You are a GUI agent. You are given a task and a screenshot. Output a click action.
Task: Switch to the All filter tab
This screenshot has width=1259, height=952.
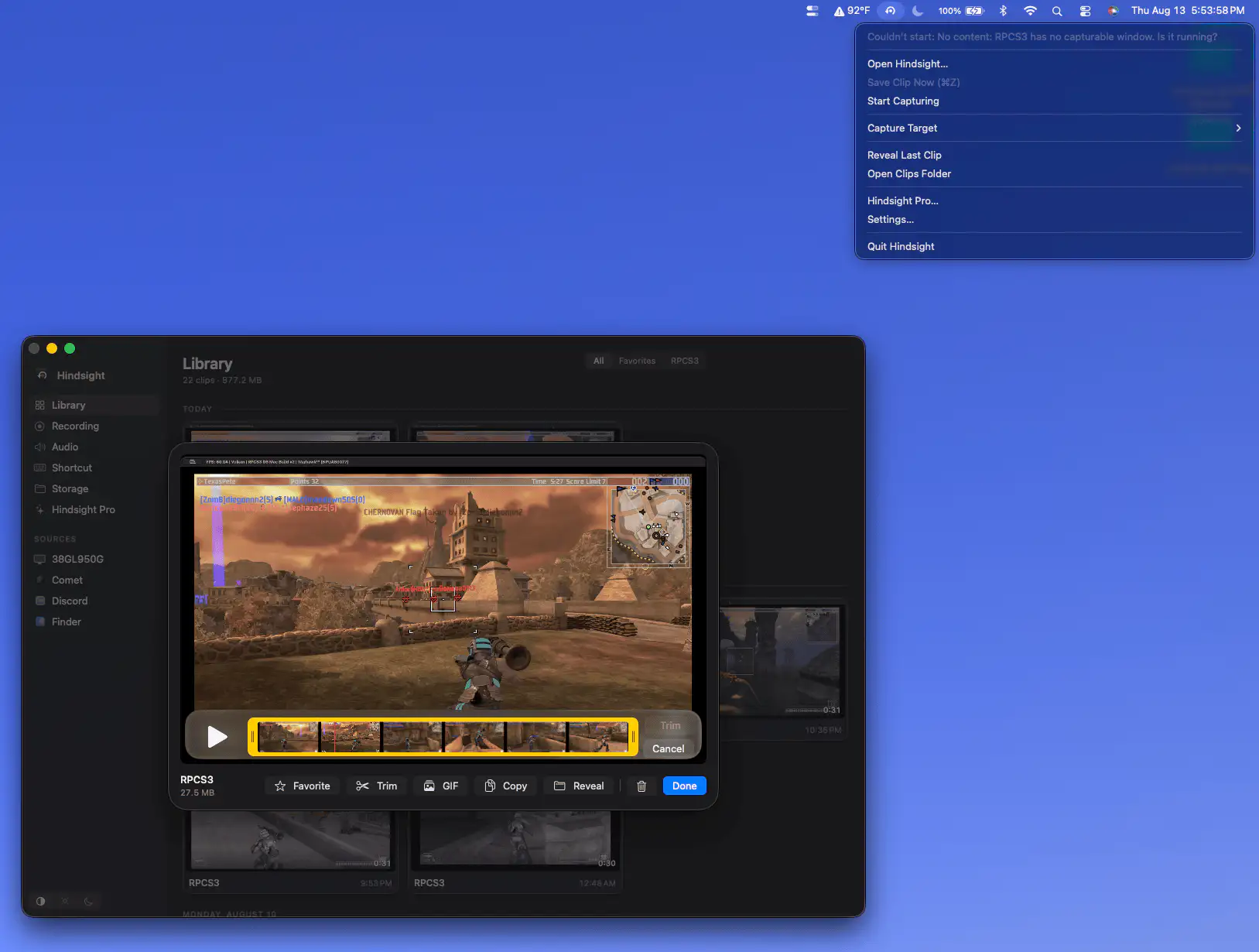point(598,361)
